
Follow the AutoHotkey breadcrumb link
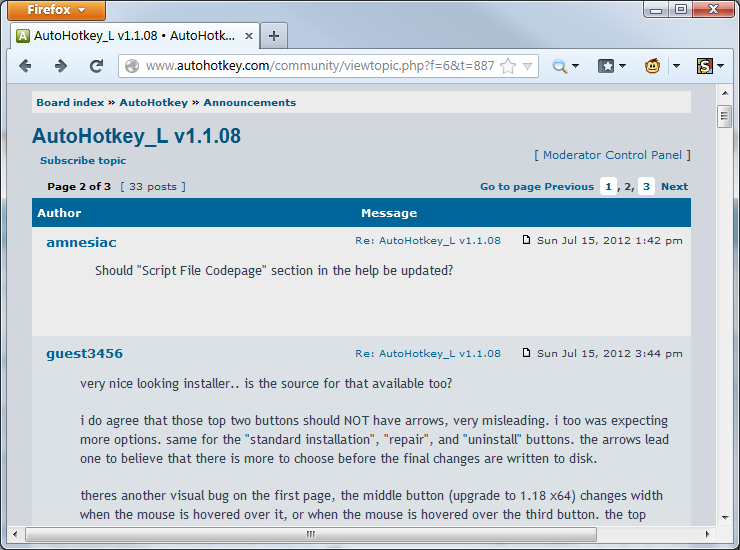pos(153,102)
